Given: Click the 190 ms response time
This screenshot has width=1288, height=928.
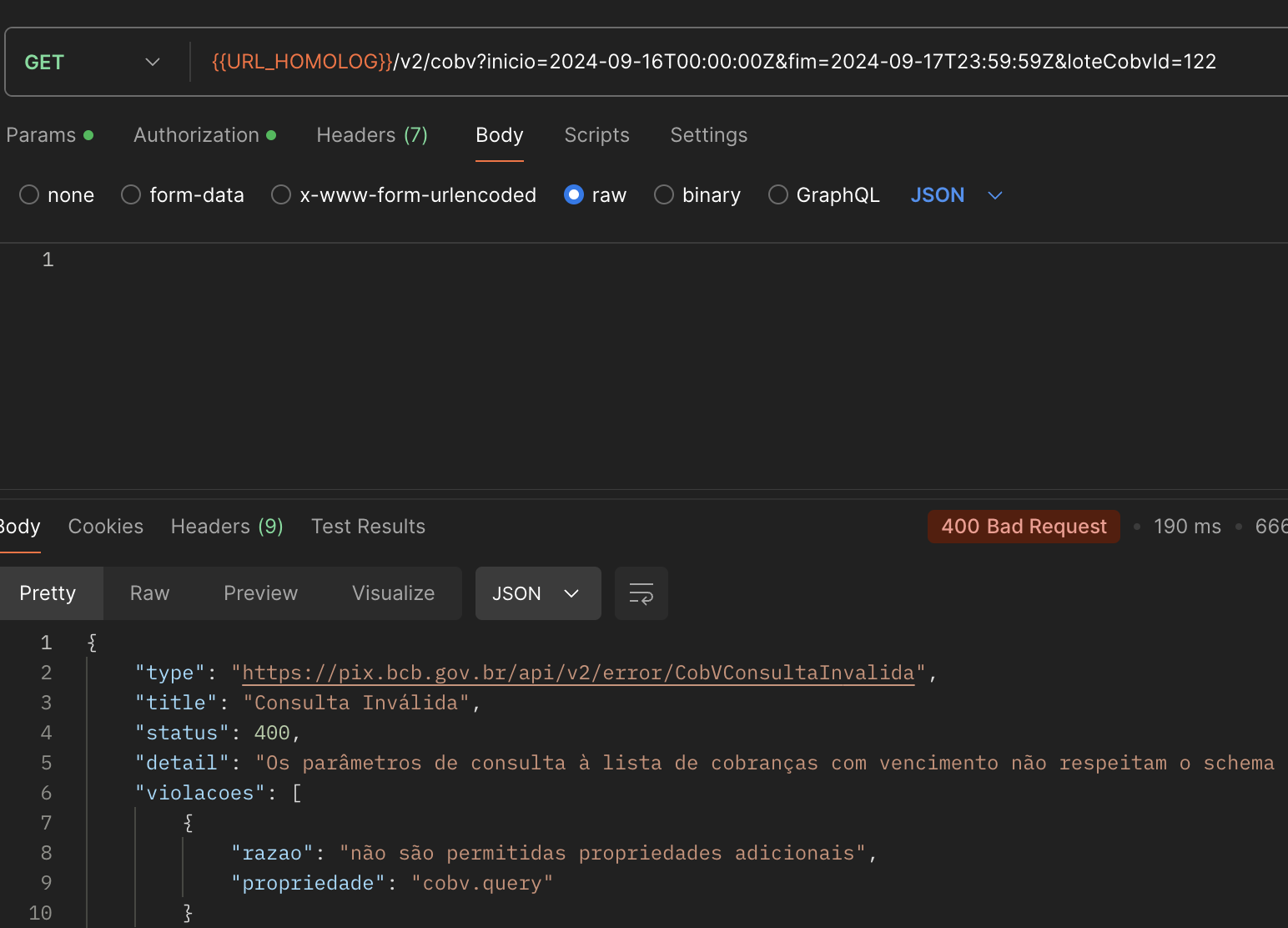Looking at the screenshot, I should coord(1187,527).
